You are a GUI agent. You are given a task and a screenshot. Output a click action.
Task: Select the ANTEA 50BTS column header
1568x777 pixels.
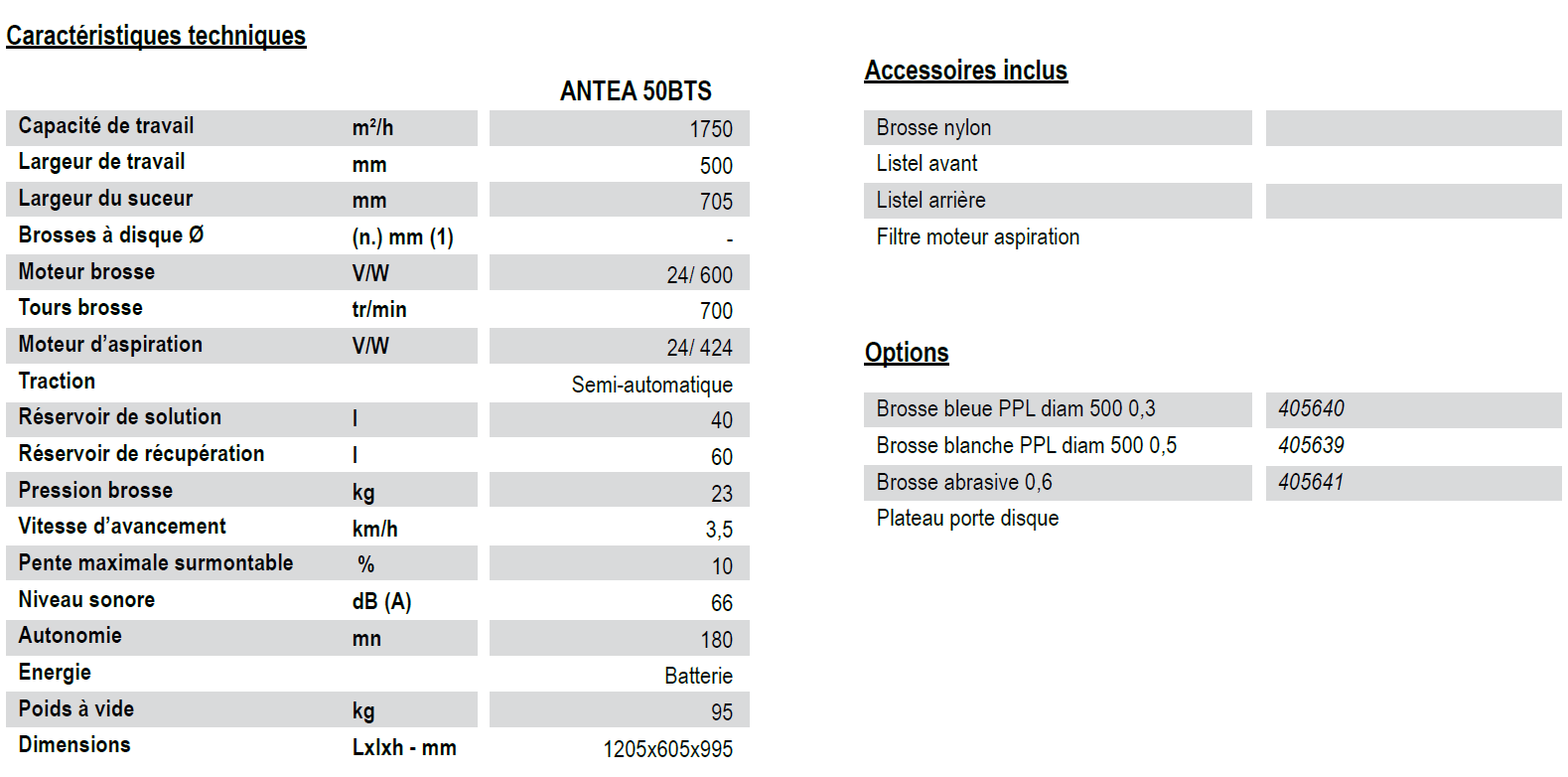tap(636, 91)
